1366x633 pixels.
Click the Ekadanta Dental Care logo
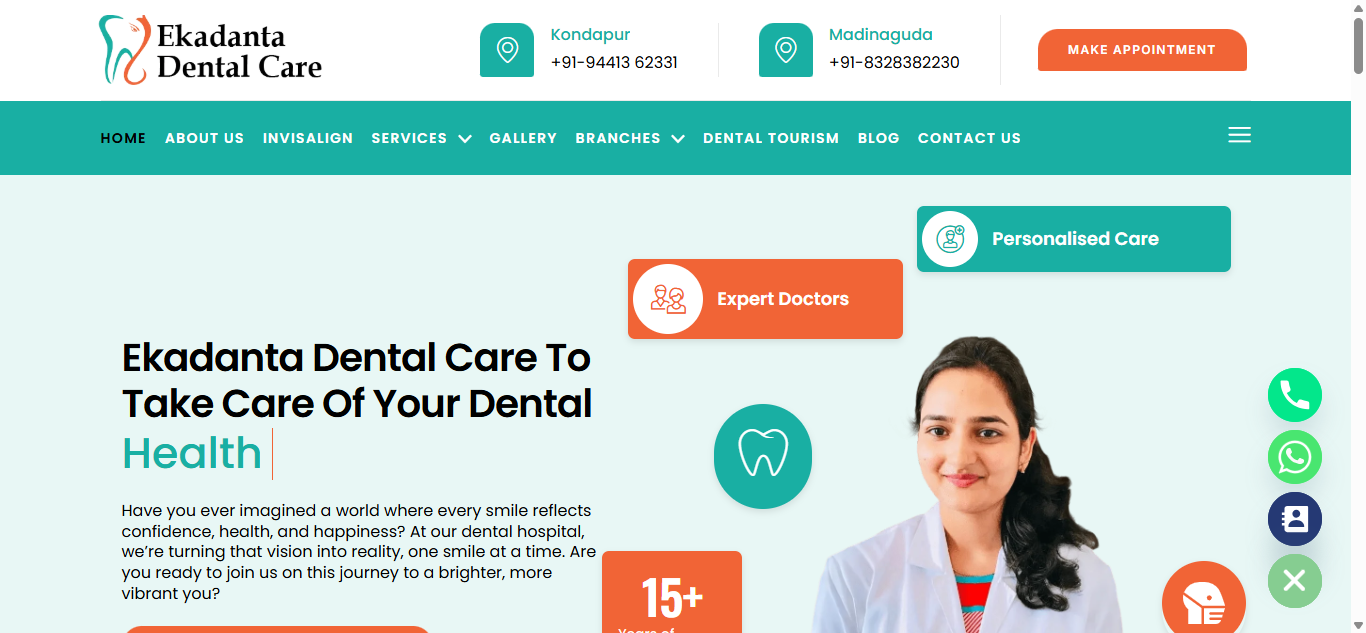pos(210,50)
